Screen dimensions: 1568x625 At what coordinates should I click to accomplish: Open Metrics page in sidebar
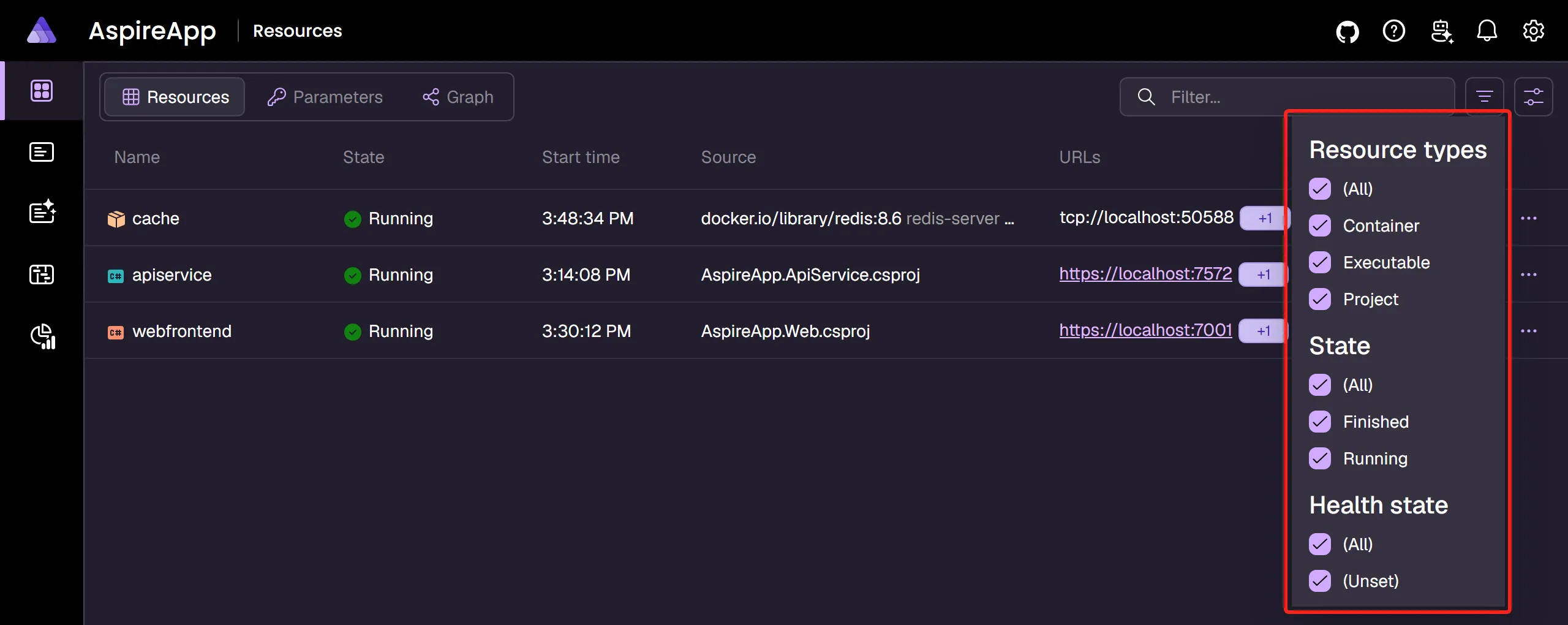click(43, 336)
